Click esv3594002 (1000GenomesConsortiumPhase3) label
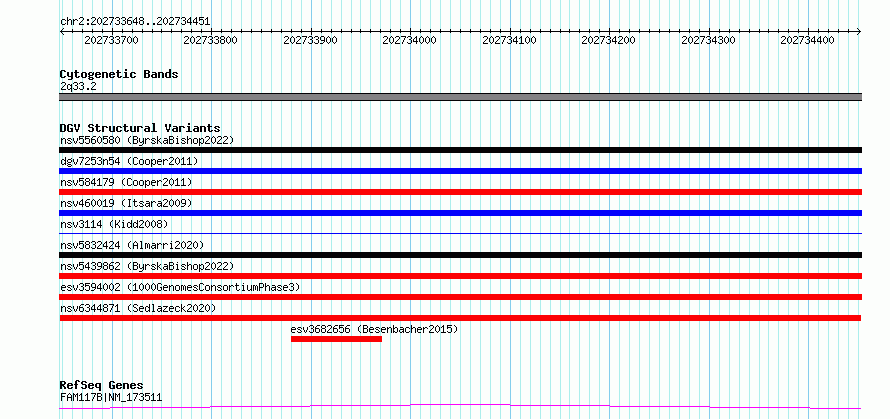The width and height of the screenshot is (890, 419). 180,287
